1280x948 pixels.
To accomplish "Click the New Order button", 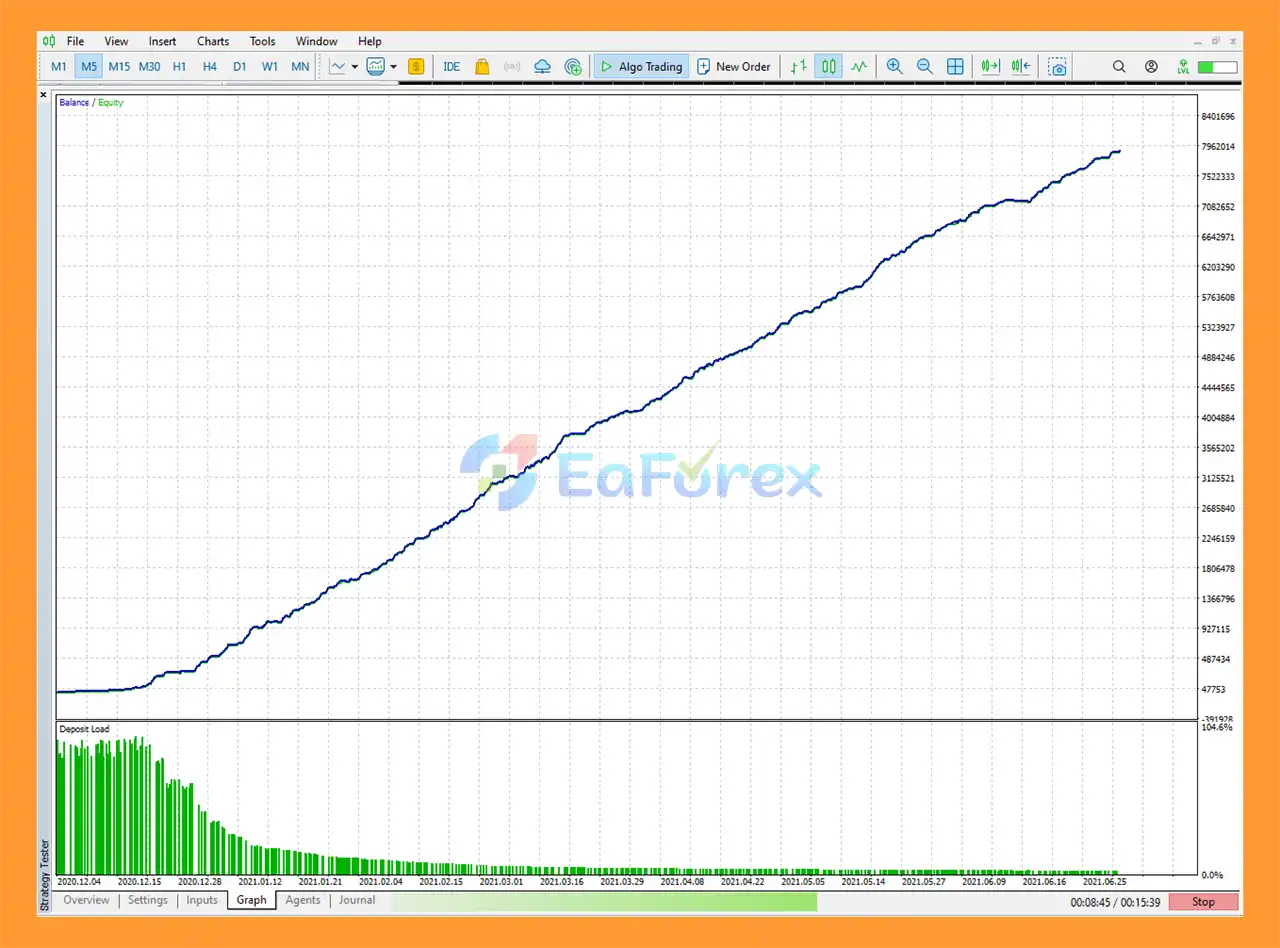I will pyautogui.click(x=733, y=67).
